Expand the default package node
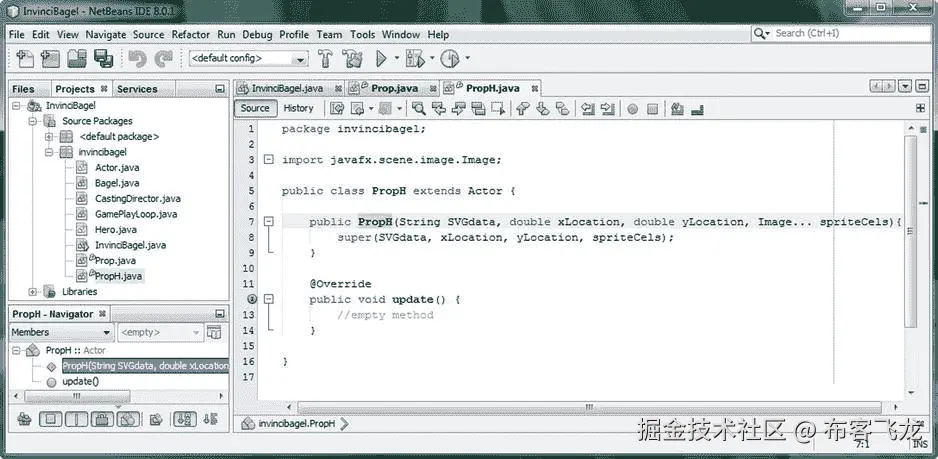Image resolution: width=938 pixels, height=459 pixels. click(50, 136)
